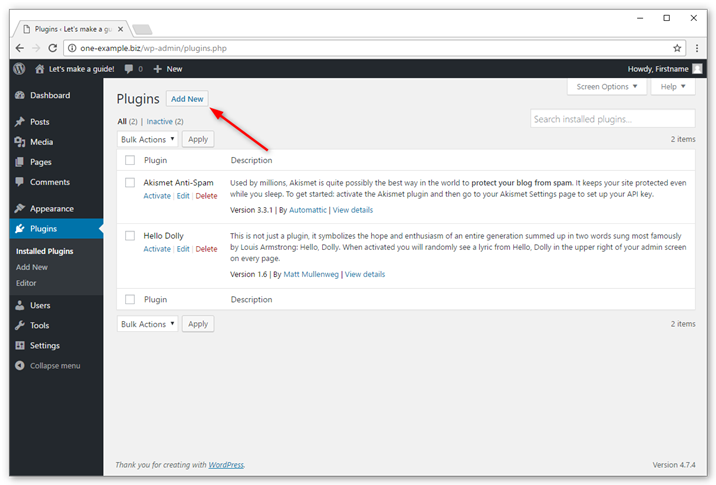Click the Plugins plug icon in sidebar
Image resolution: width=716 pixels, height=485 pixels.
click(20, 228)
